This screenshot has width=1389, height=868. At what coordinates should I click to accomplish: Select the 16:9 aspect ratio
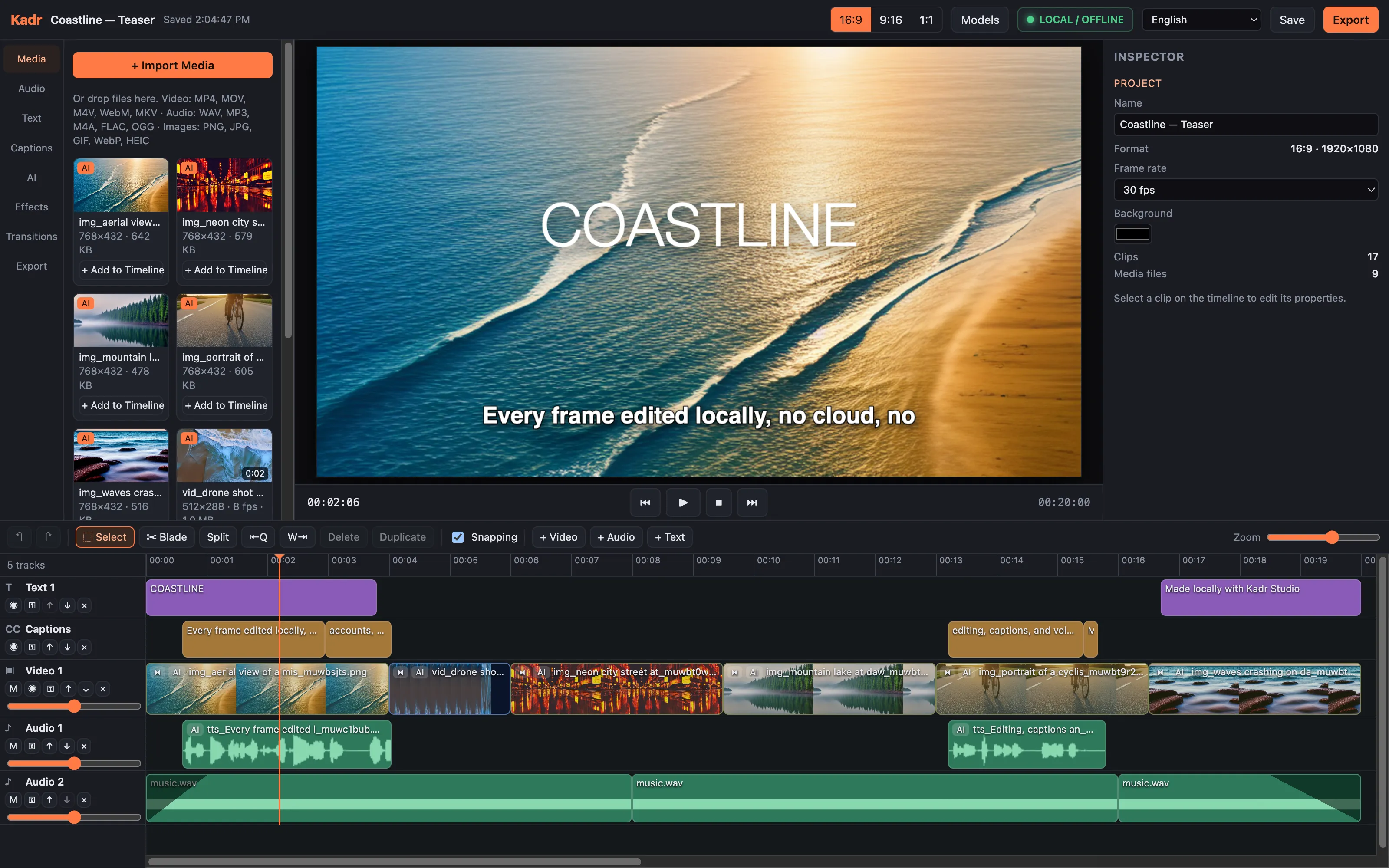(851, 20)
